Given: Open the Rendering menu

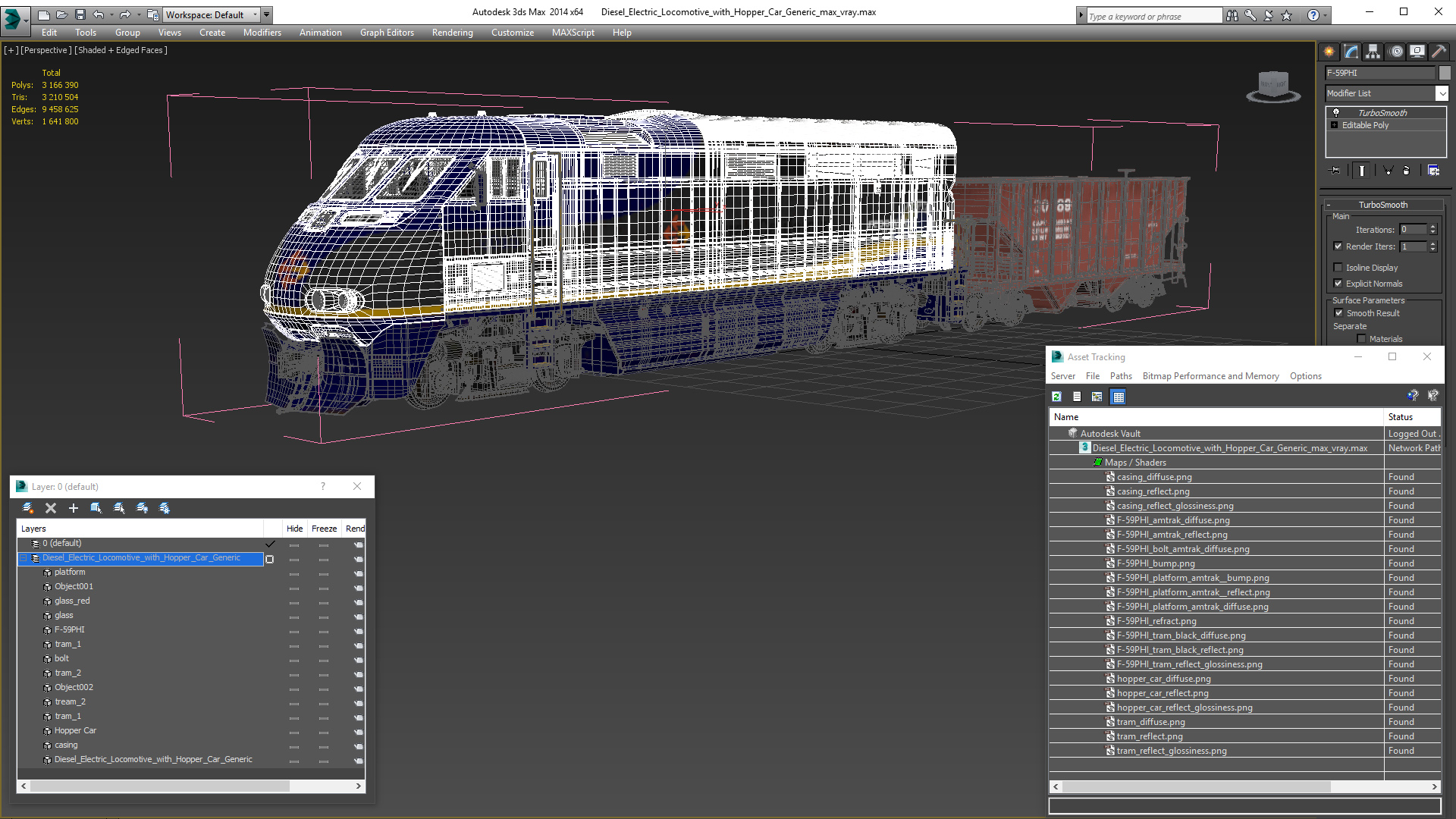Looking at the screenshot, I should 452,33.
